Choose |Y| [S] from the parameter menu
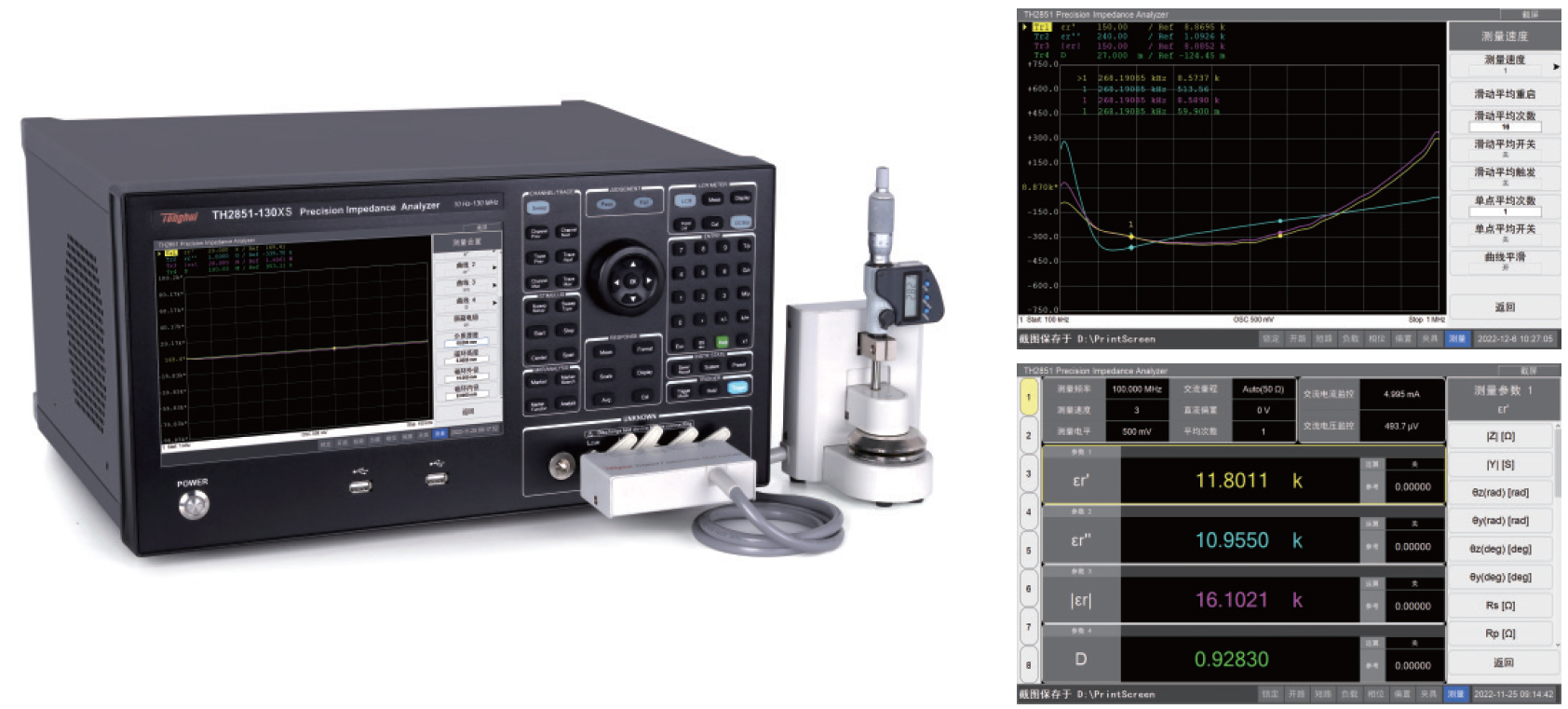Screen dimensions: 1568x709 [x=1501, y=464]
